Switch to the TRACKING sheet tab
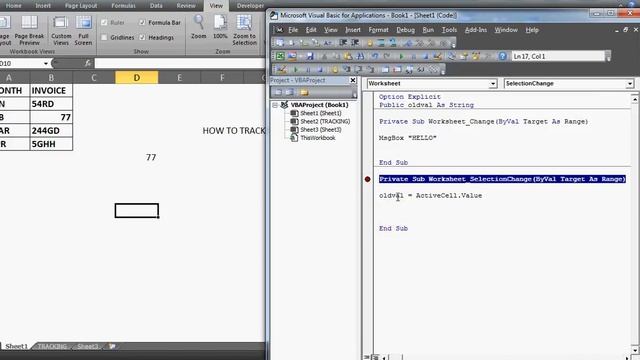This screenshot has width=640, height=360. (x=52, y=346)
